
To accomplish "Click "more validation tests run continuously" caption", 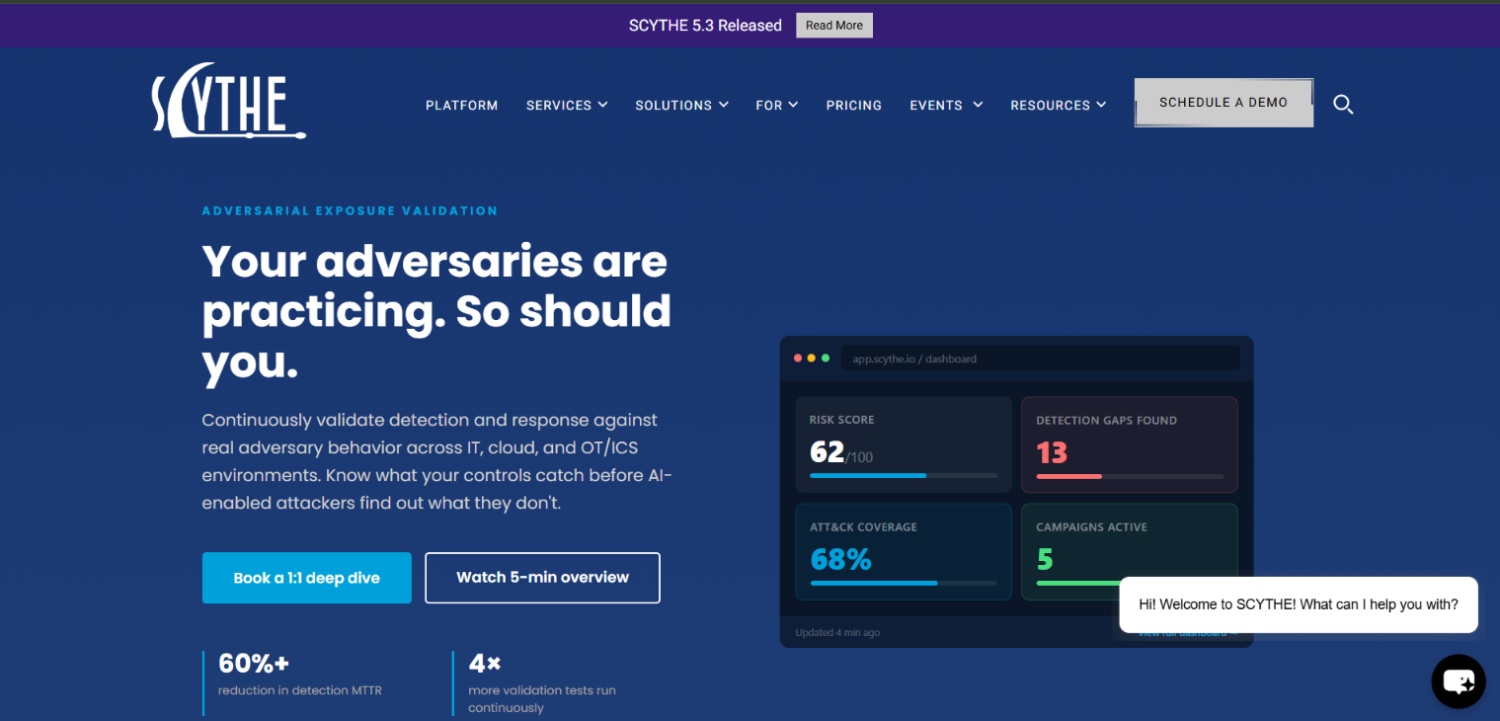I will 542,699.
